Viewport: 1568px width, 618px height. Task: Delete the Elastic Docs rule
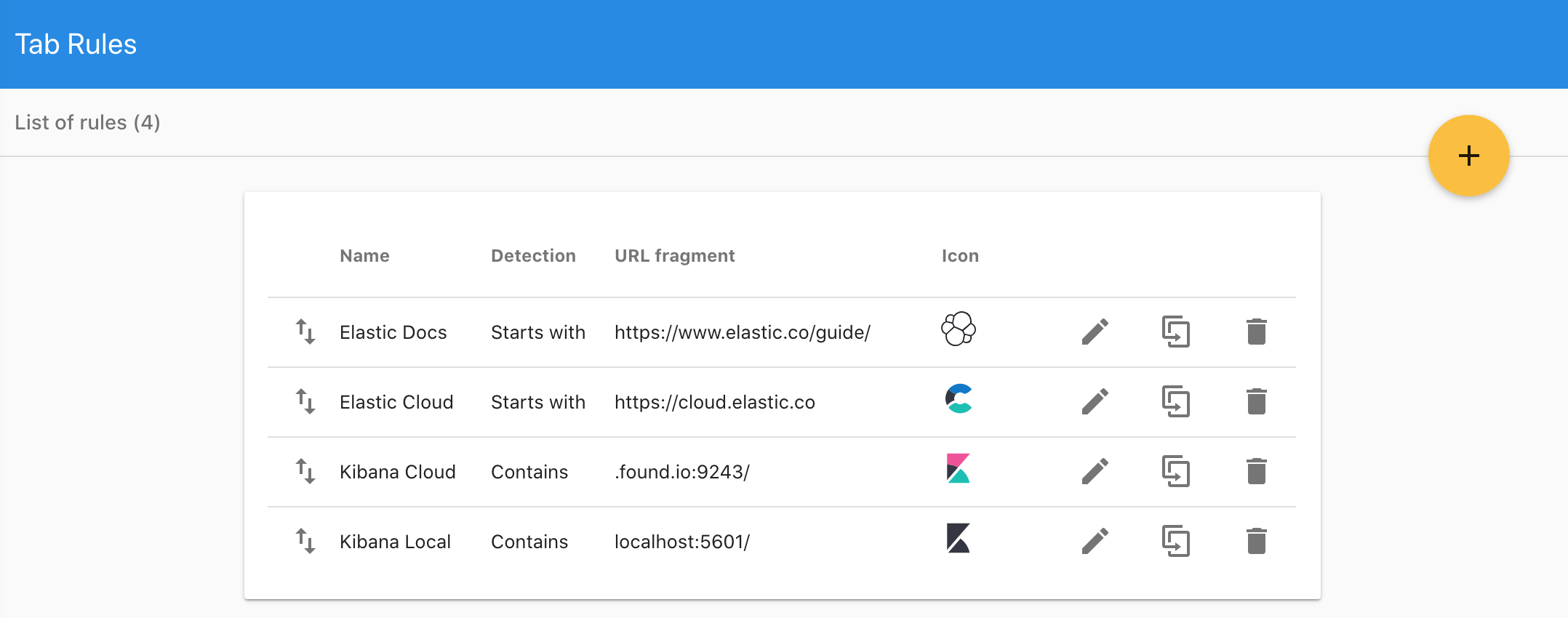[x=1257, y=332]
